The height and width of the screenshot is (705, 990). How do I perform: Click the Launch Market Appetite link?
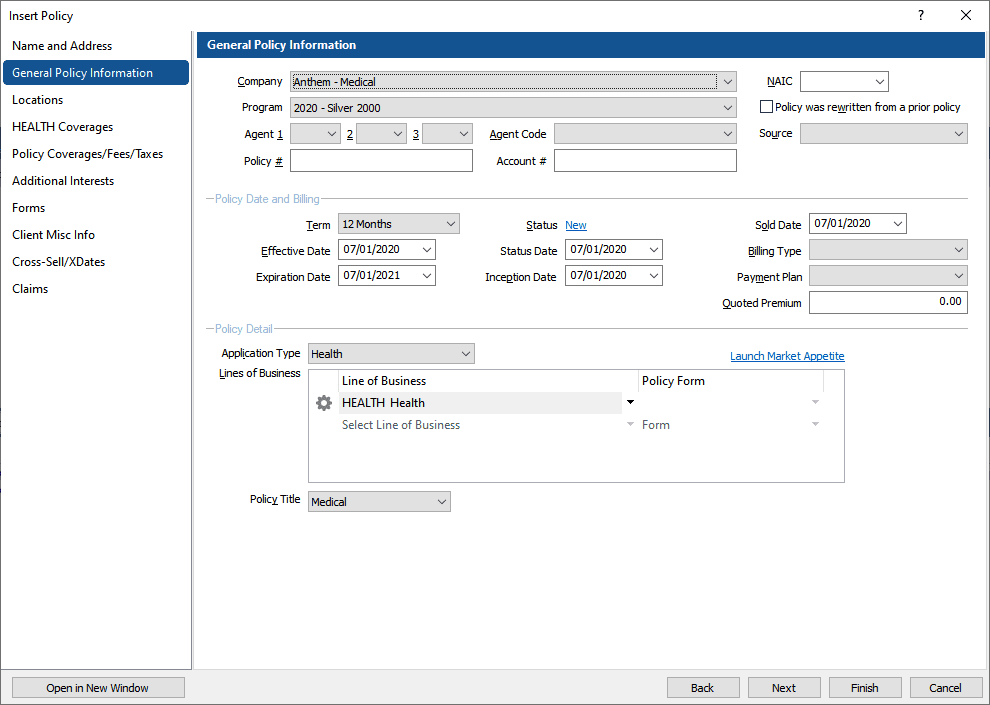point(787,356)
